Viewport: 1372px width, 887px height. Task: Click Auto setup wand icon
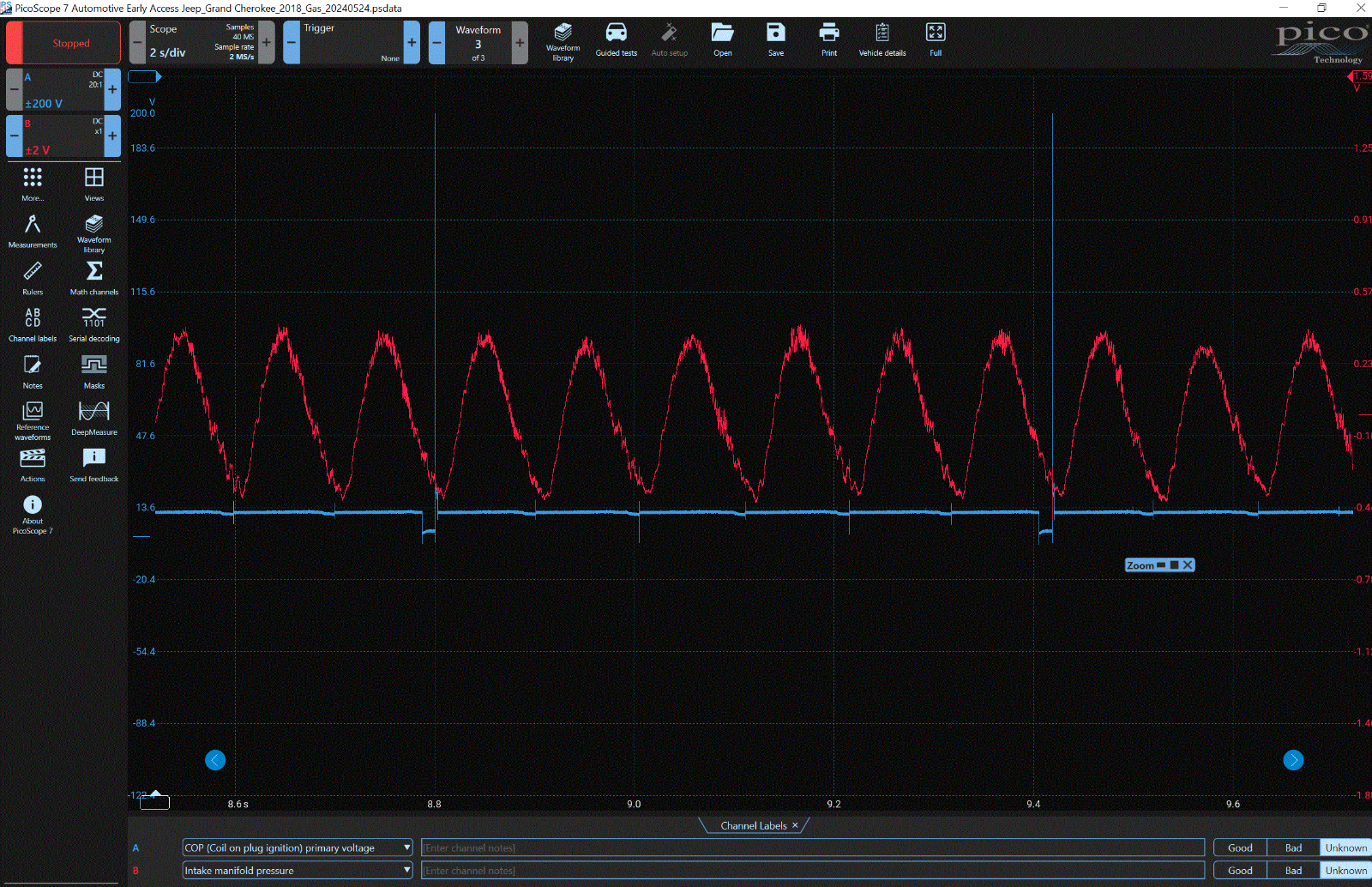(670, 41)
